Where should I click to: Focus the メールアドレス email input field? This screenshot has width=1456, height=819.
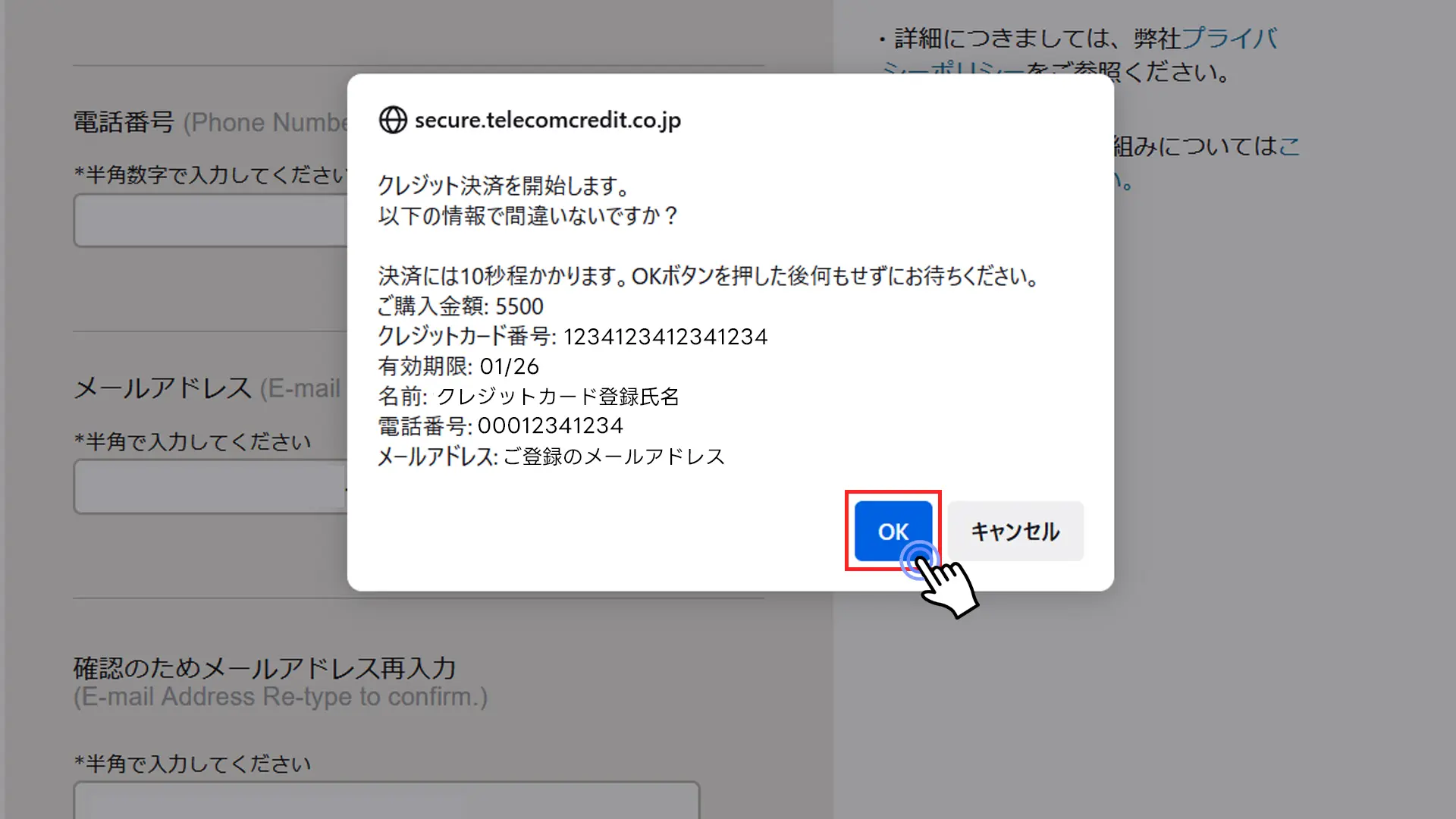coord(210,487)
